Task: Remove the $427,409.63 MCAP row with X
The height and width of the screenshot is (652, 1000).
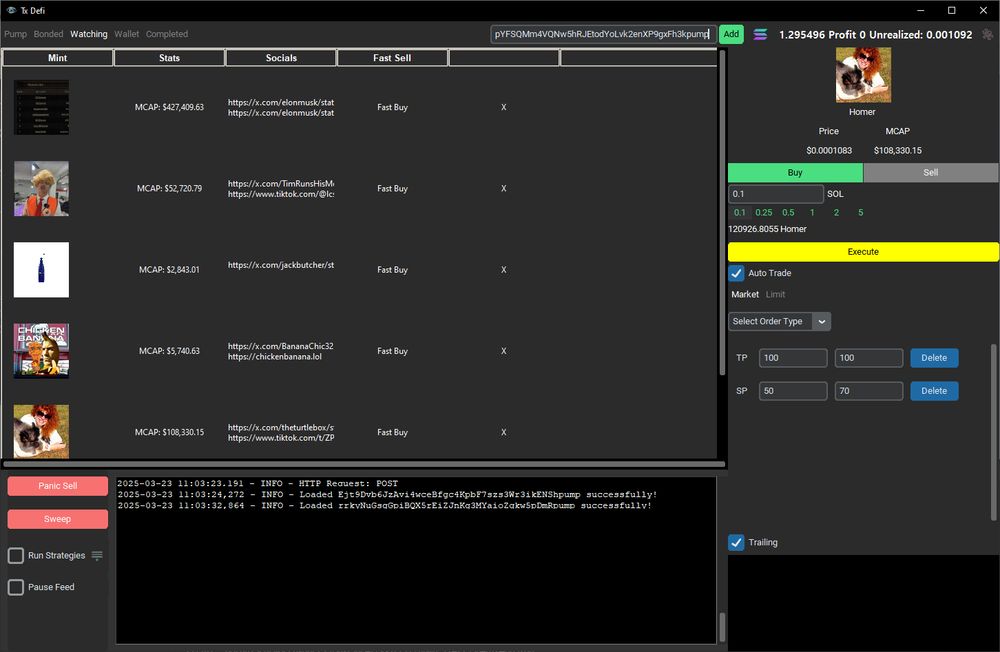Action: [x=504, y=107]
